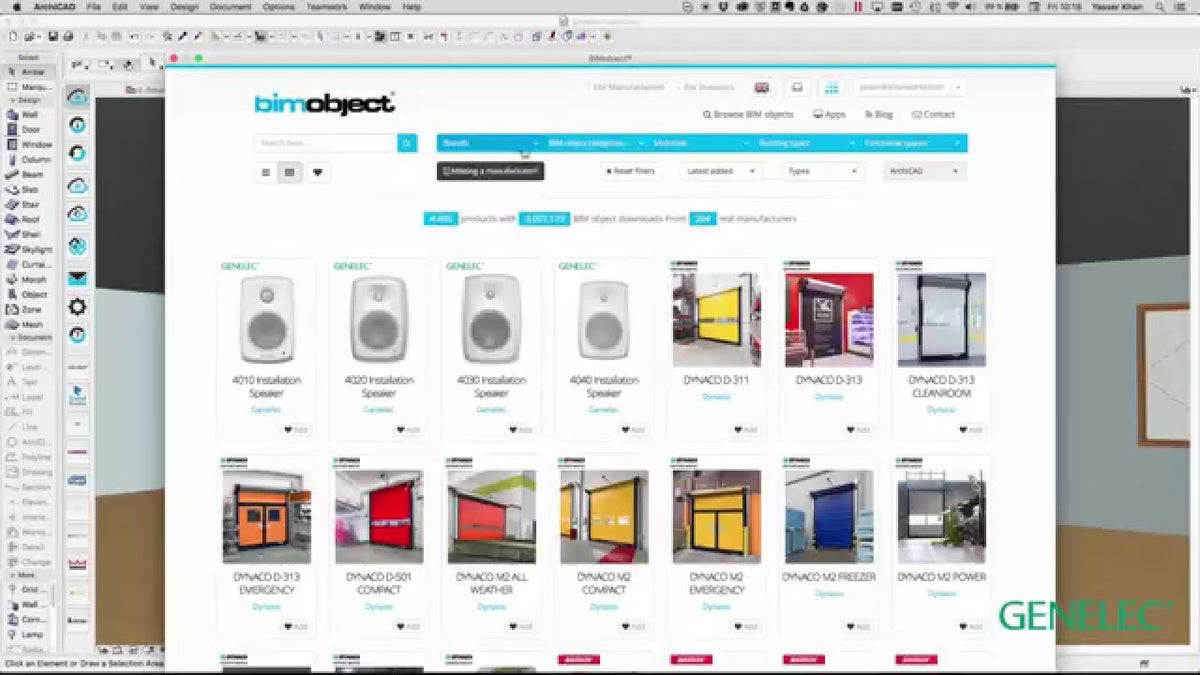This screenshot has height=675, width=1200.
Task: Open the Apps link
Action: [829, 115]
